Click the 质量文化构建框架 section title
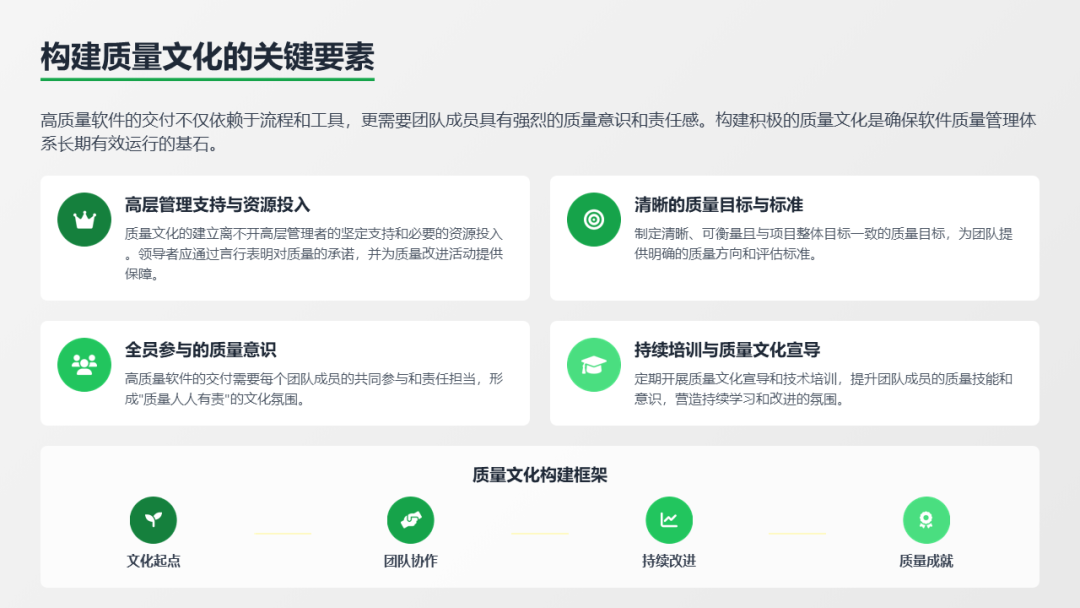 pos(539,475)
